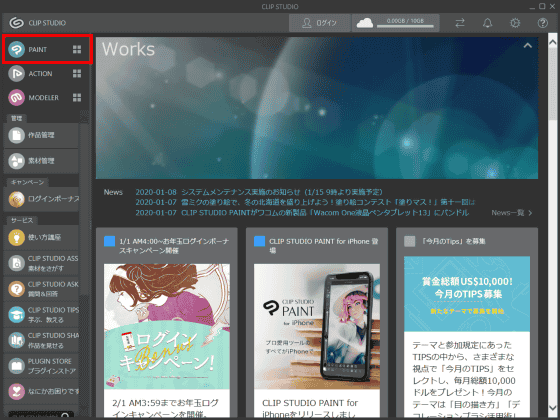Click the cloud storage usage progress bar

tap(405, 26)
